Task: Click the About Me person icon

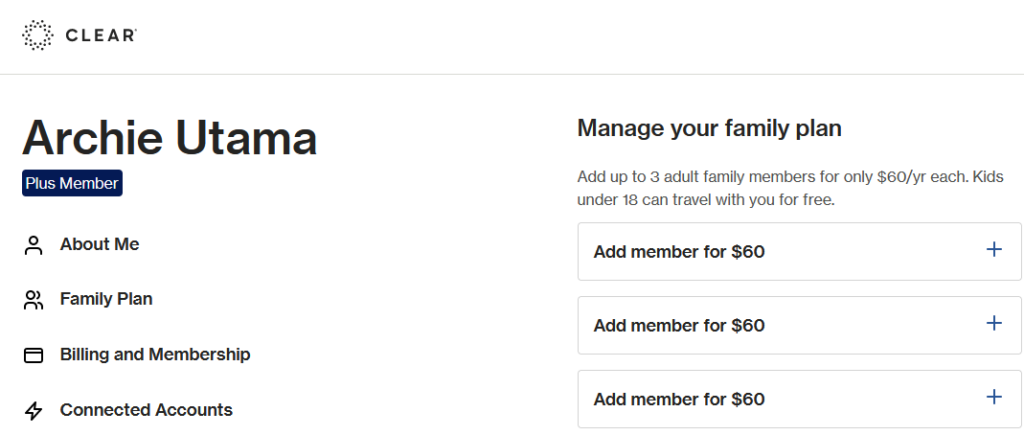Action: point(34,245)
